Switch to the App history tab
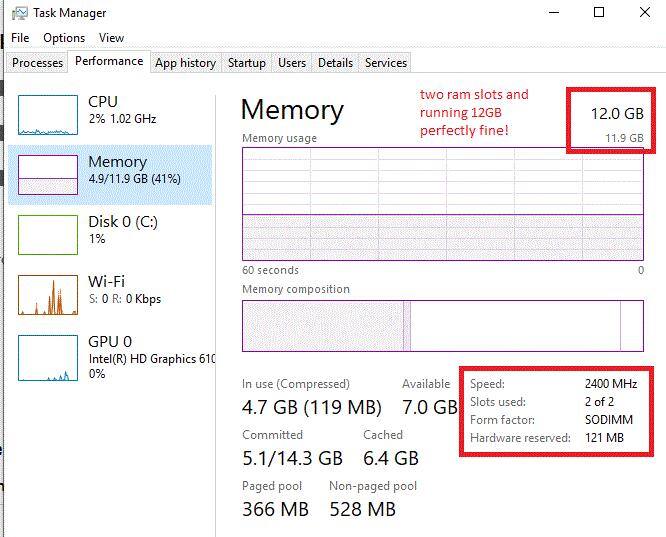The image size is (666, 537). pos(185,63)
